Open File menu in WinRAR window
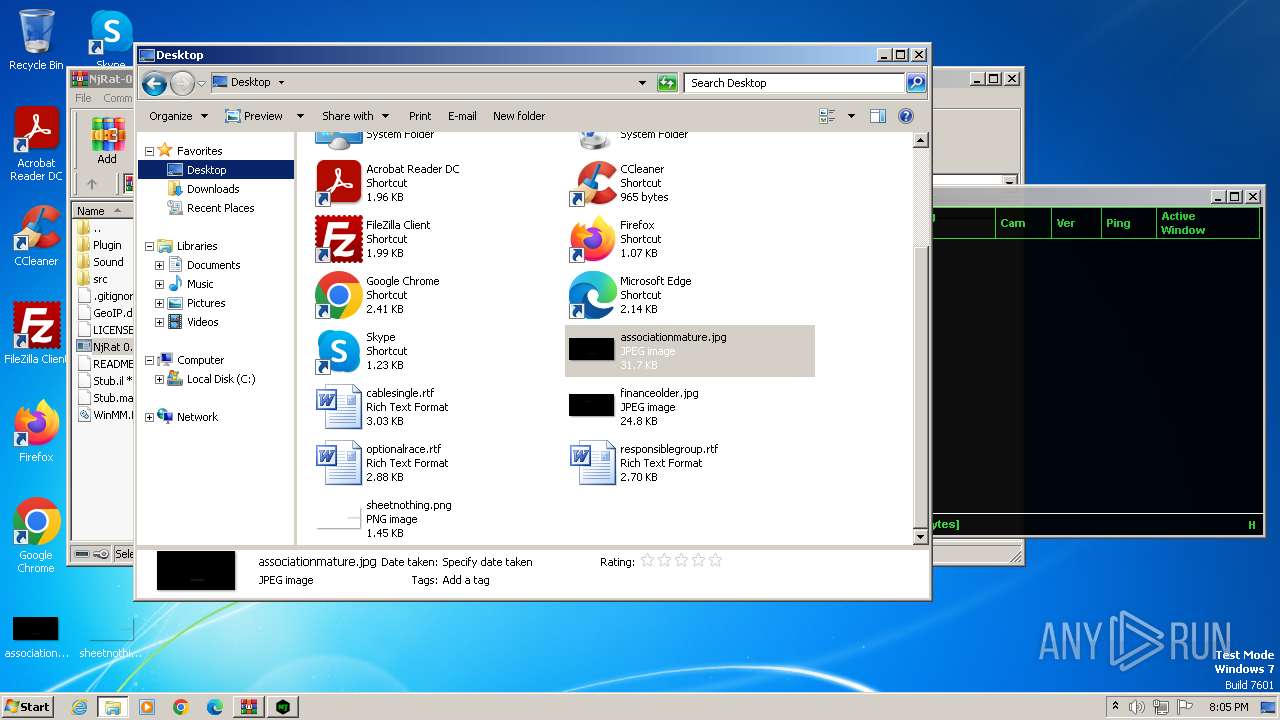This screenshot has width=1280, height=720. 83,98
